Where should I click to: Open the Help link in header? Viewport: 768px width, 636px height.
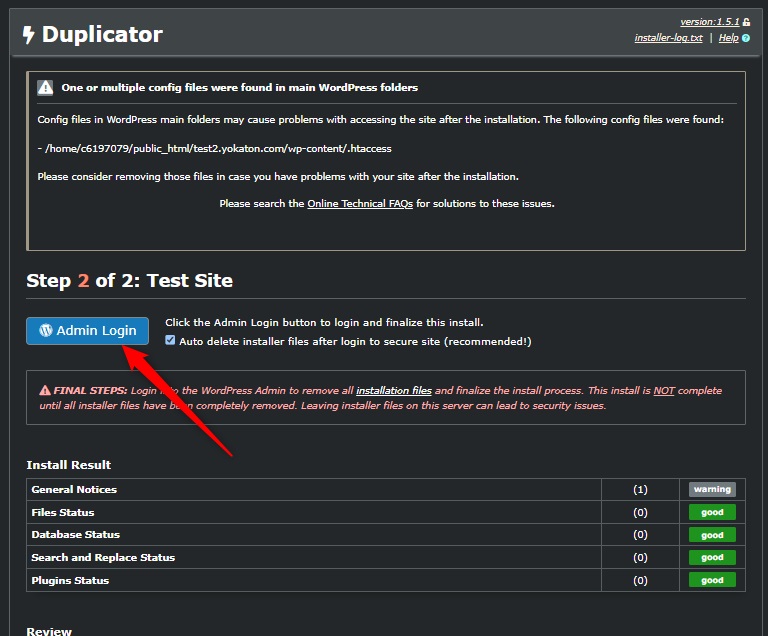[x=728, y=38]
